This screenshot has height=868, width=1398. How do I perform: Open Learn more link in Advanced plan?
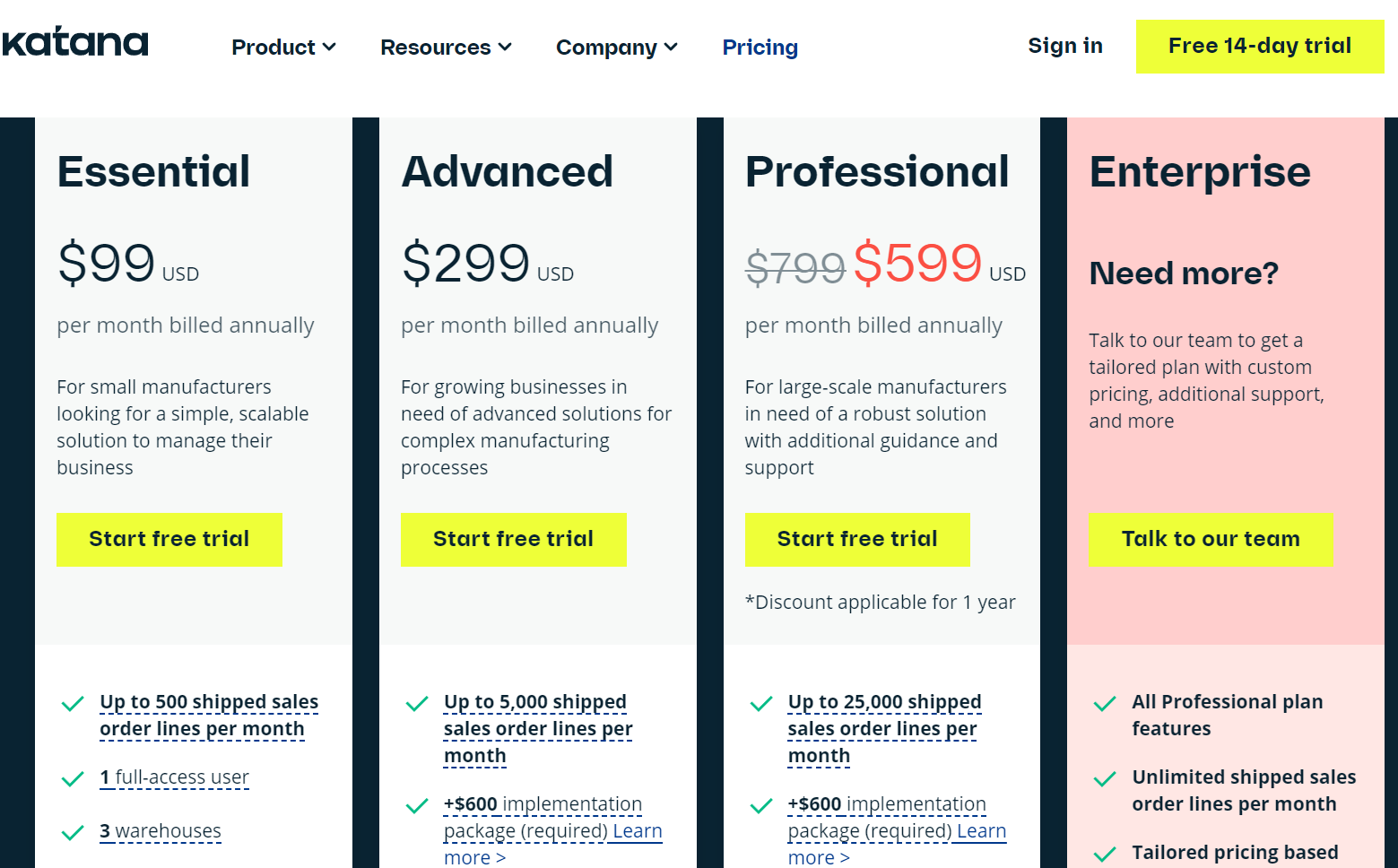pyautogui.click(x=637, y=831)
